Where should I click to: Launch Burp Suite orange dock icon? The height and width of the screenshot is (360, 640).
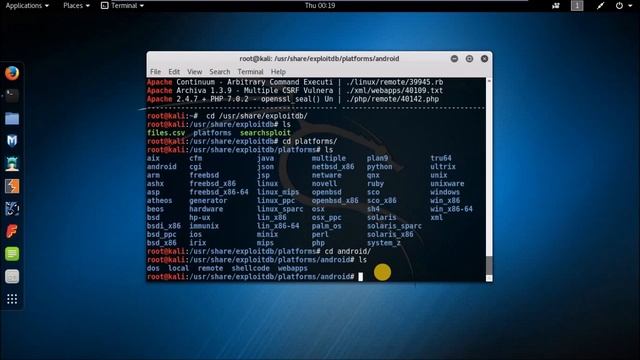[12, 187]
